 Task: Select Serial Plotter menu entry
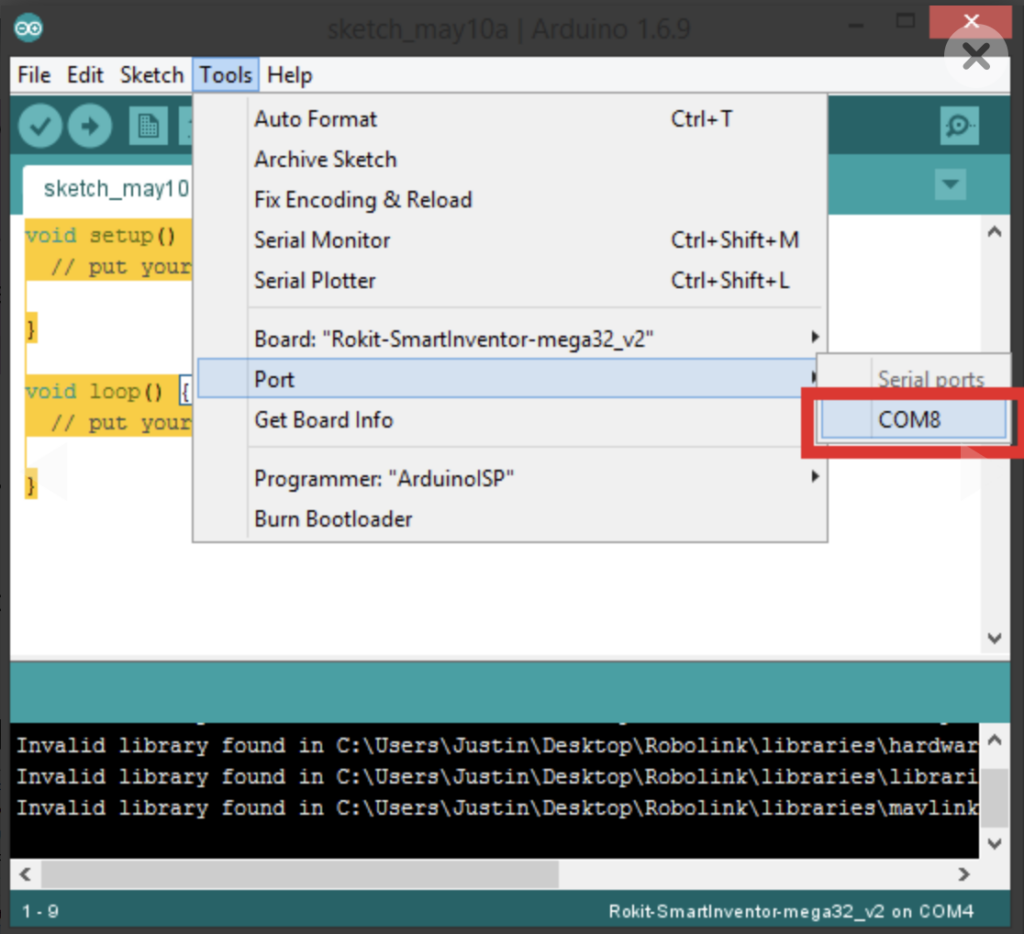click(315, 281)
